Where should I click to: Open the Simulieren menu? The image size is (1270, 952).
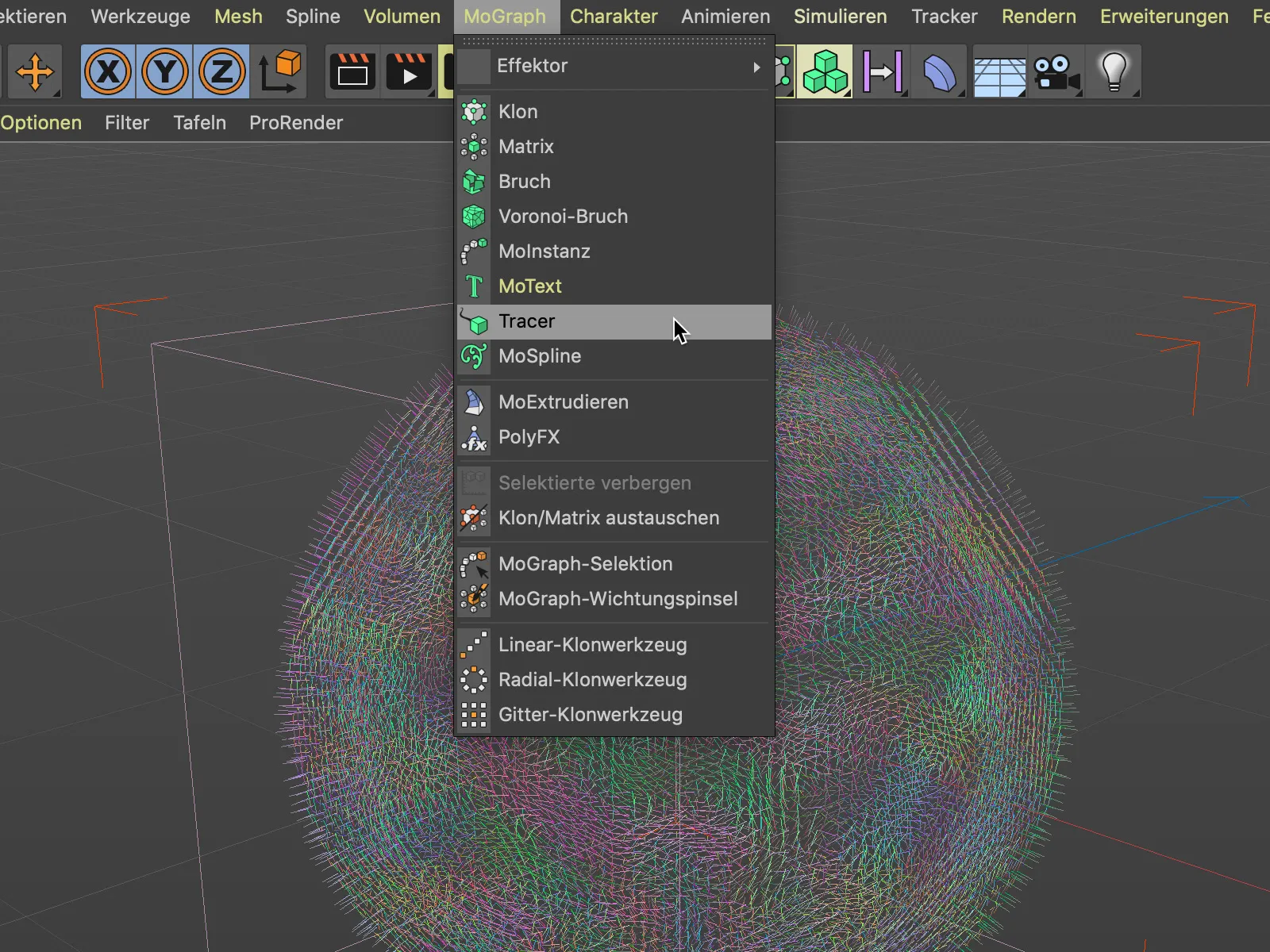pos(840,17)
